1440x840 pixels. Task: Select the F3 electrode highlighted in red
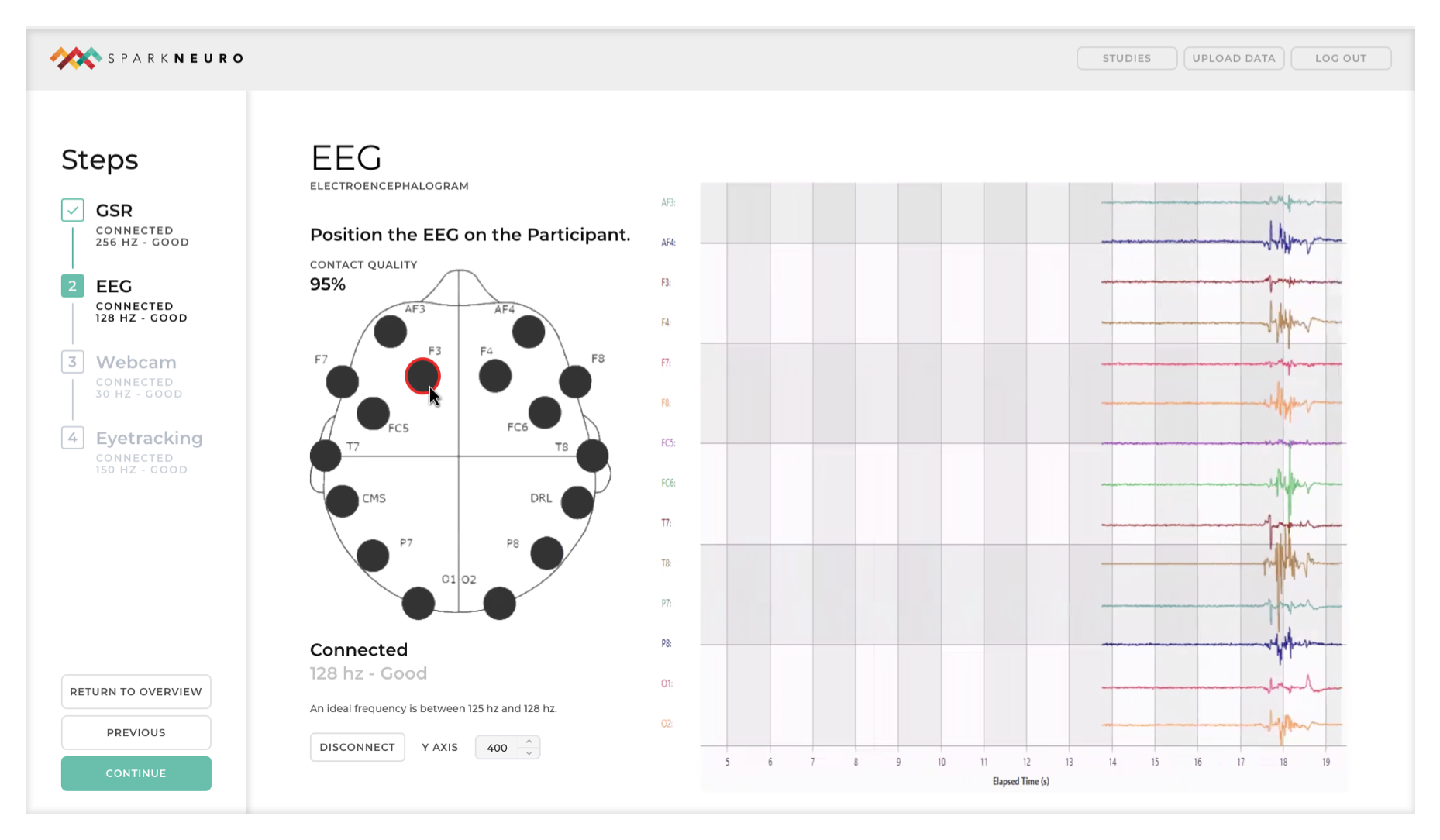(x=422, y=377)
